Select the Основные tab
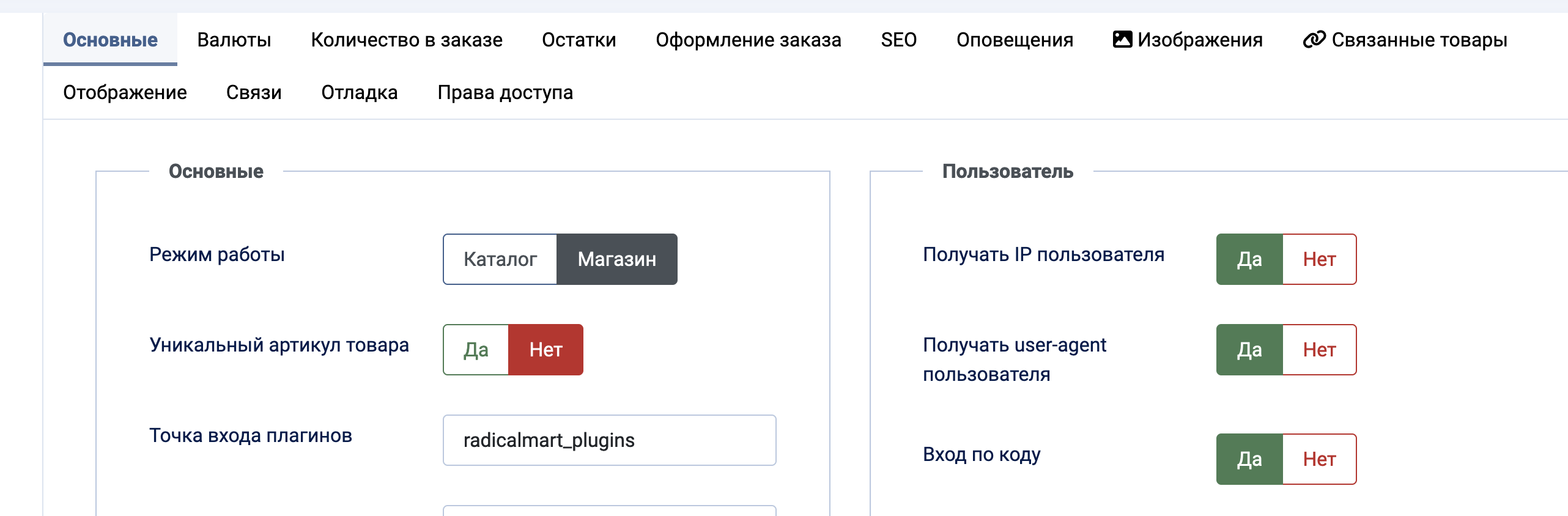The width and height of the screenshot is (1568, 516). (x=110, y=40)
